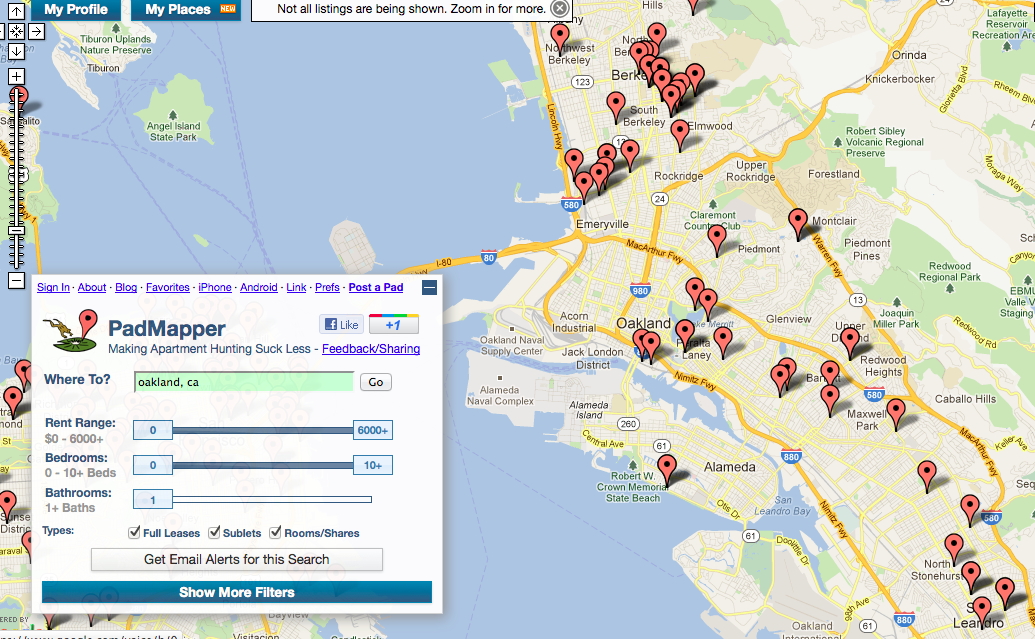
Task: Uncheck the Full Leases checkbox
Action: coord(133,532)
